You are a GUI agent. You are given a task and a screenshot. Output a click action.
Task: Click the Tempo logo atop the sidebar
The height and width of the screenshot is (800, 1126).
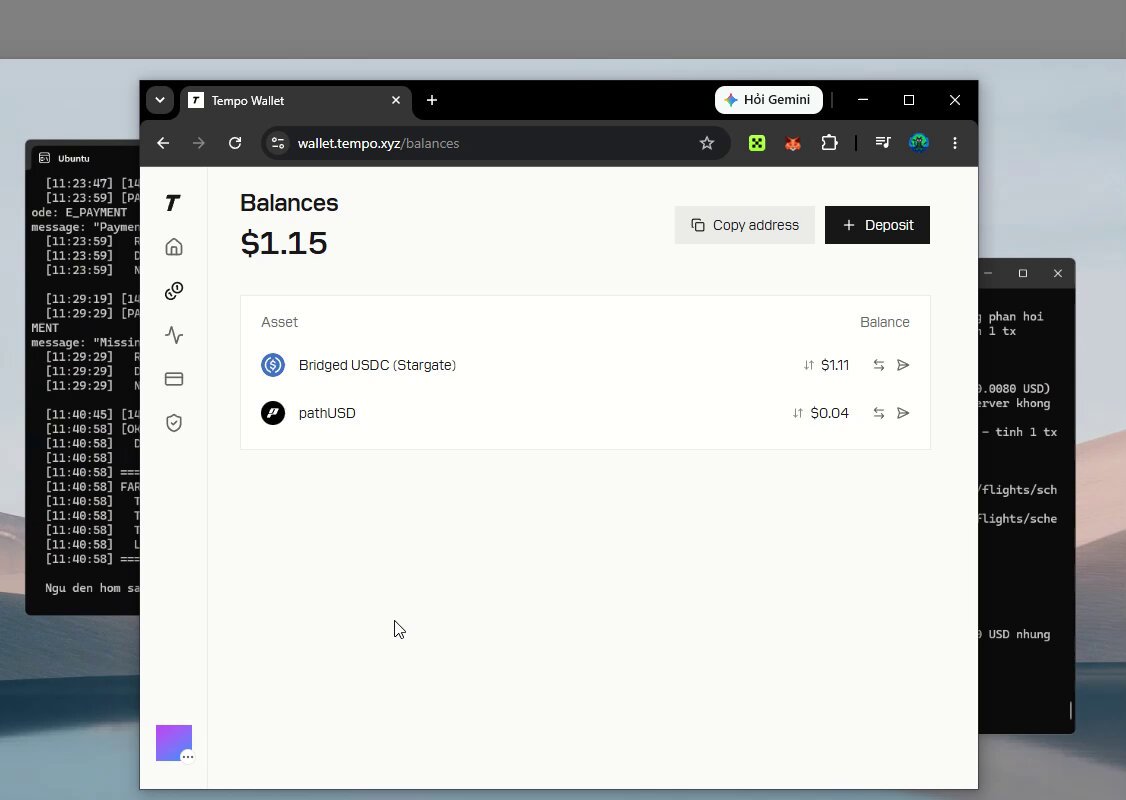click(172, 203)
